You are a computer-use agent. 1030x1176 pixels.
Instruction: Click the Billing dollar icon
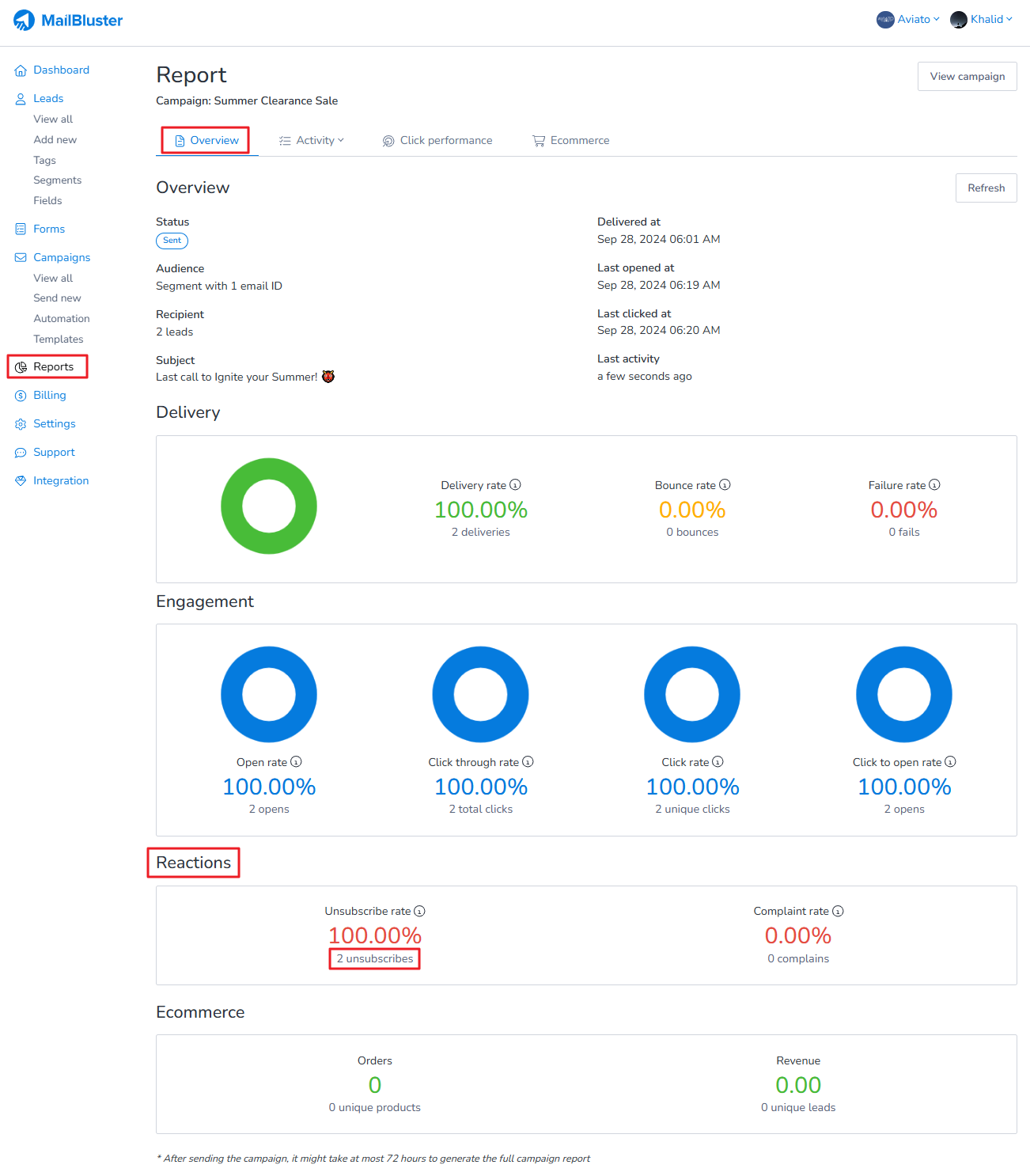pos(21,396)
